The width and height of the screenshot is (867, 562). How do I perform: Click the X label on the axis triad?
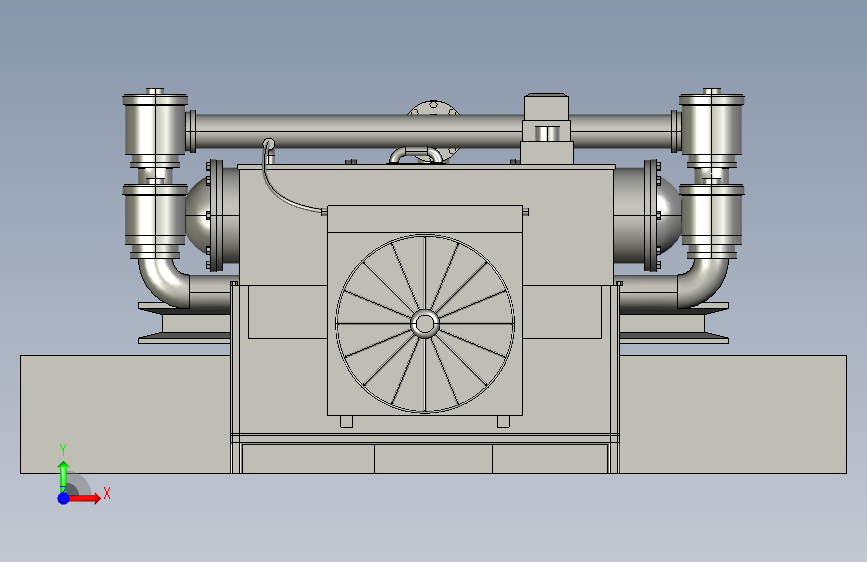pyautogui.click(x=107, y=493)
